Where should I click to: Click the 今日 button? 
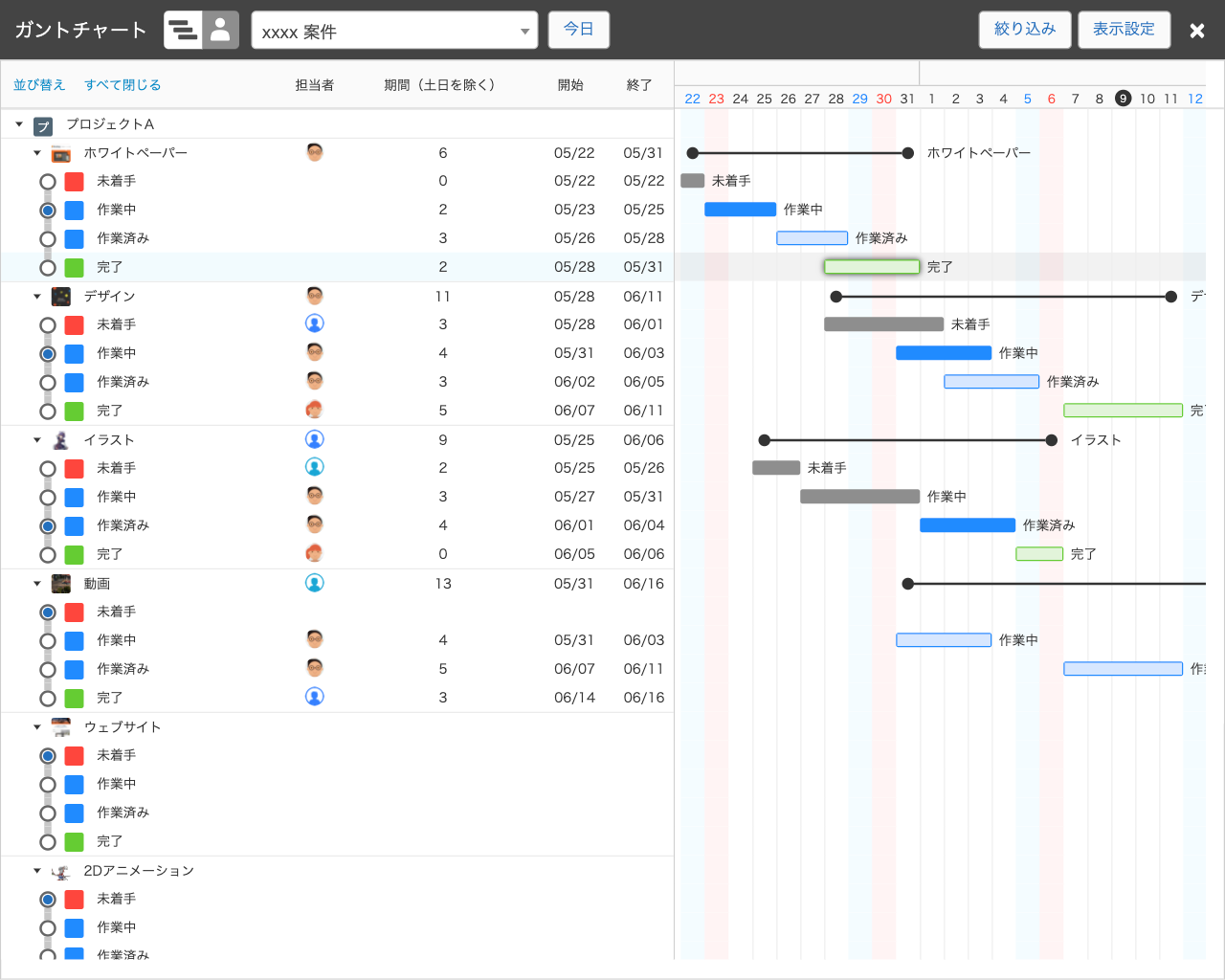(578, 30)
